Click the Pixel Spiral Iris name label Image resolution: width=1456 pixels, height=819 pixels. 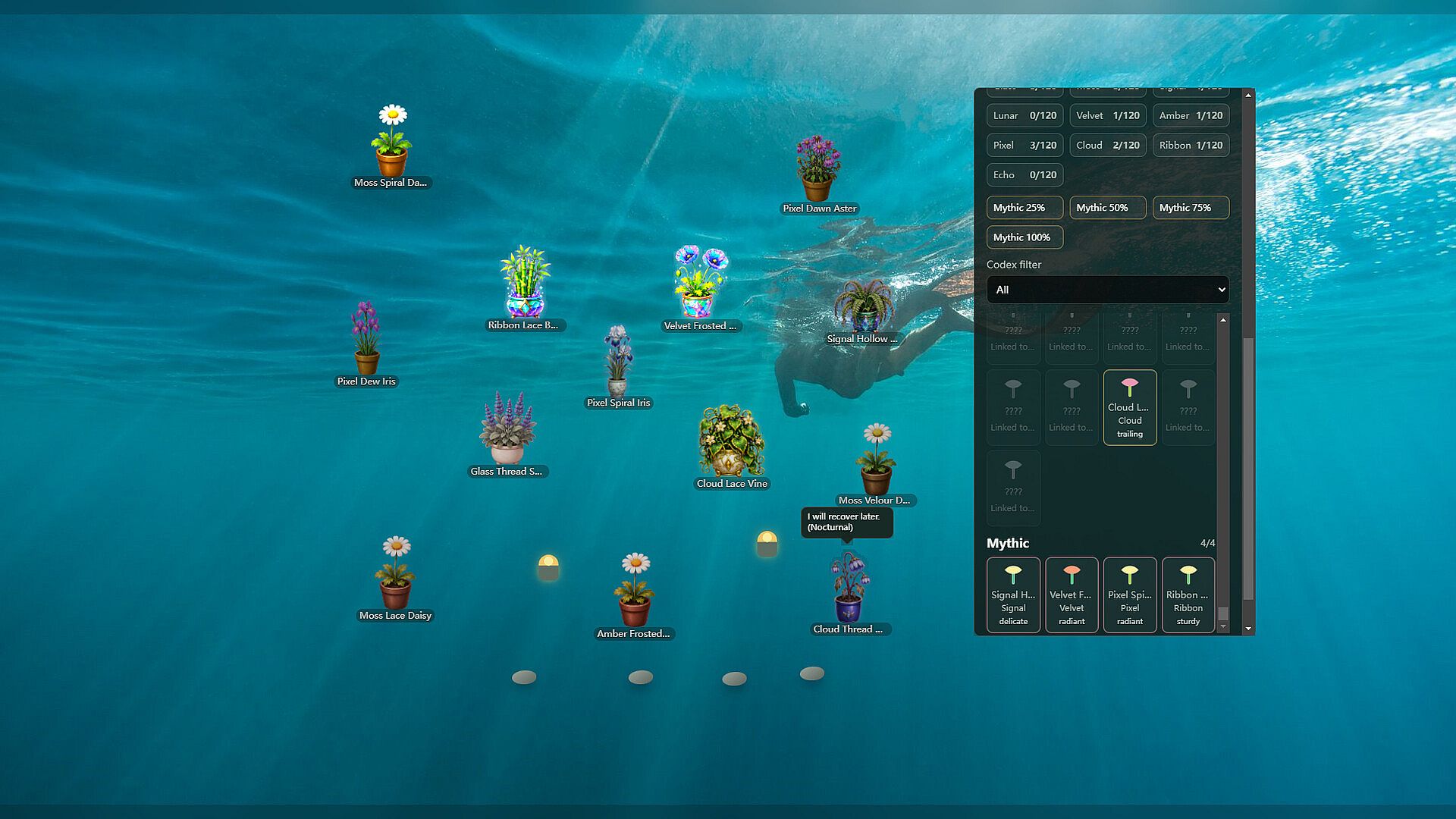(619, 403)
